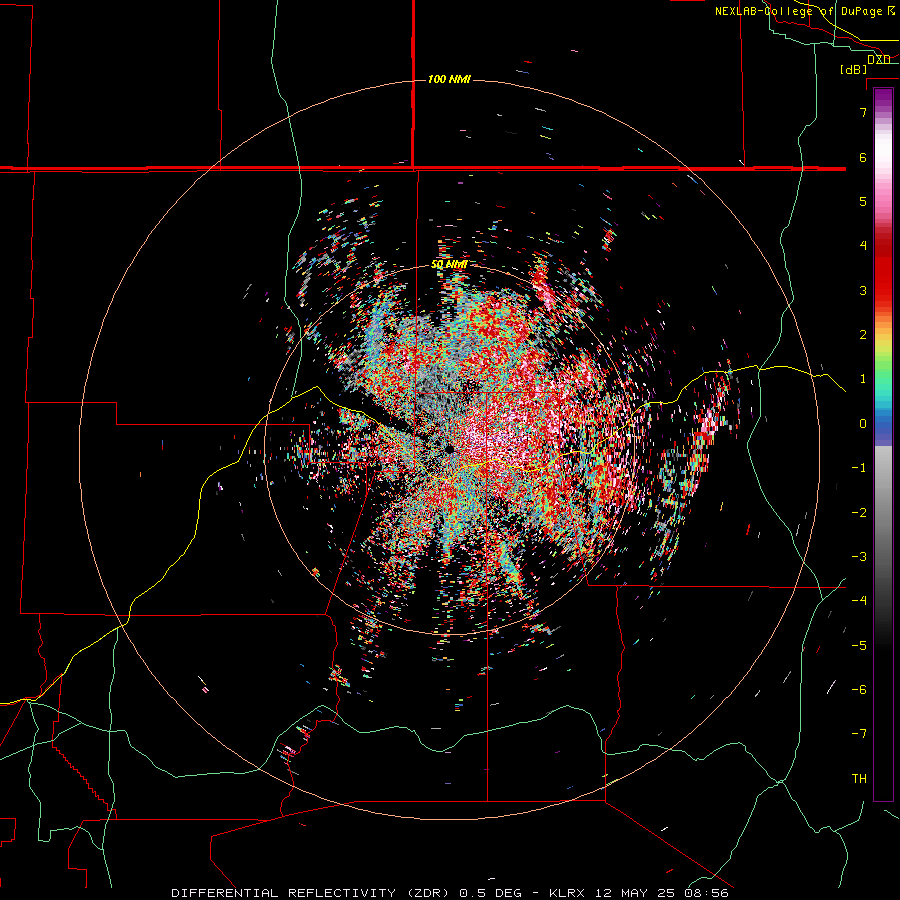Click the DIFFERENTIAL REFLECTIVITY (ZDR) title text

point(312,893)
